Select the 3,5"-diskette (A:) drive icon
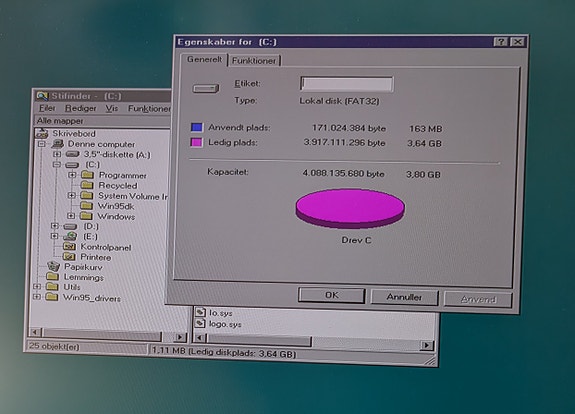Screen dimensions: 575x414 click(x=72, y=154)
